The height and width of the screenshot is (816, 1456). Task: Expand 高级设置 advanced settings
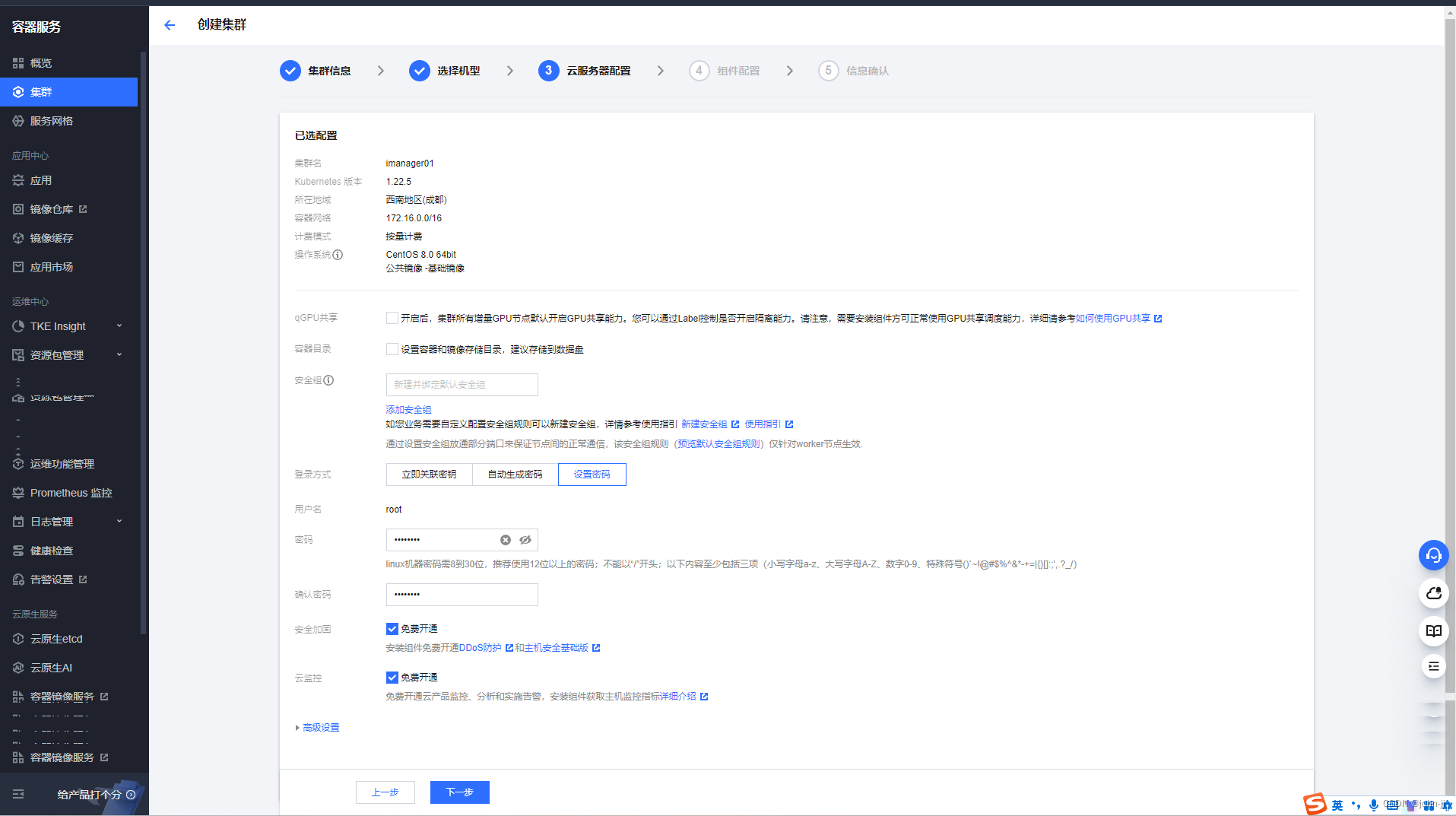coord(317,728)
